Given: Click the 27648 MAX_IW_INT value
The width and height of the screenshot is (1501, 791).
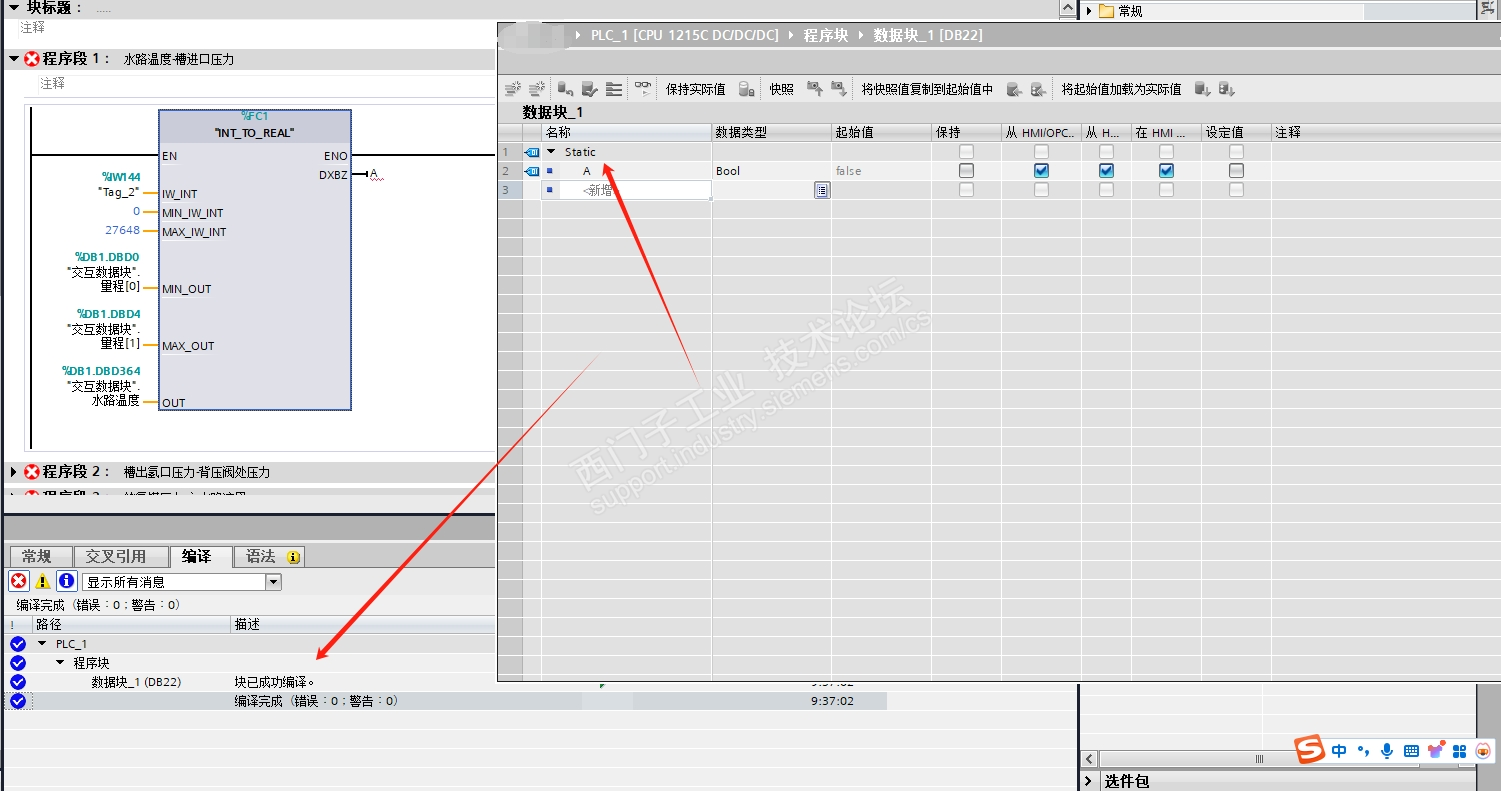Looking at the screenshot, I should click(x=122, y=231).
